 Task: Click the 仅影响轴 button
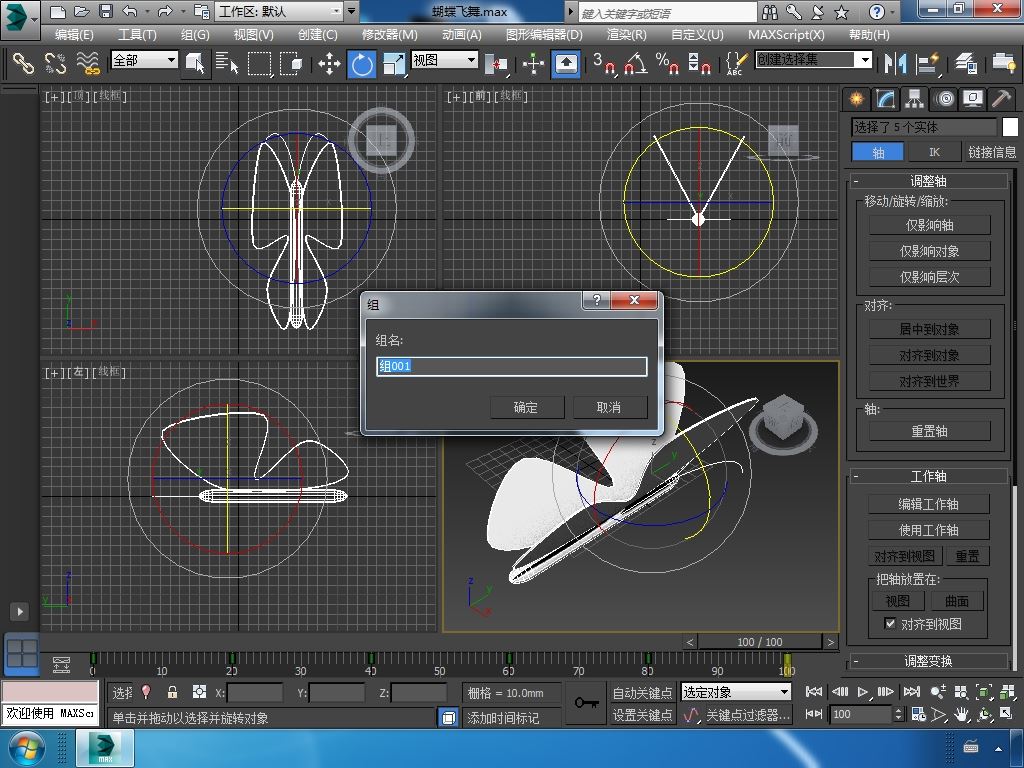point(929,225)
